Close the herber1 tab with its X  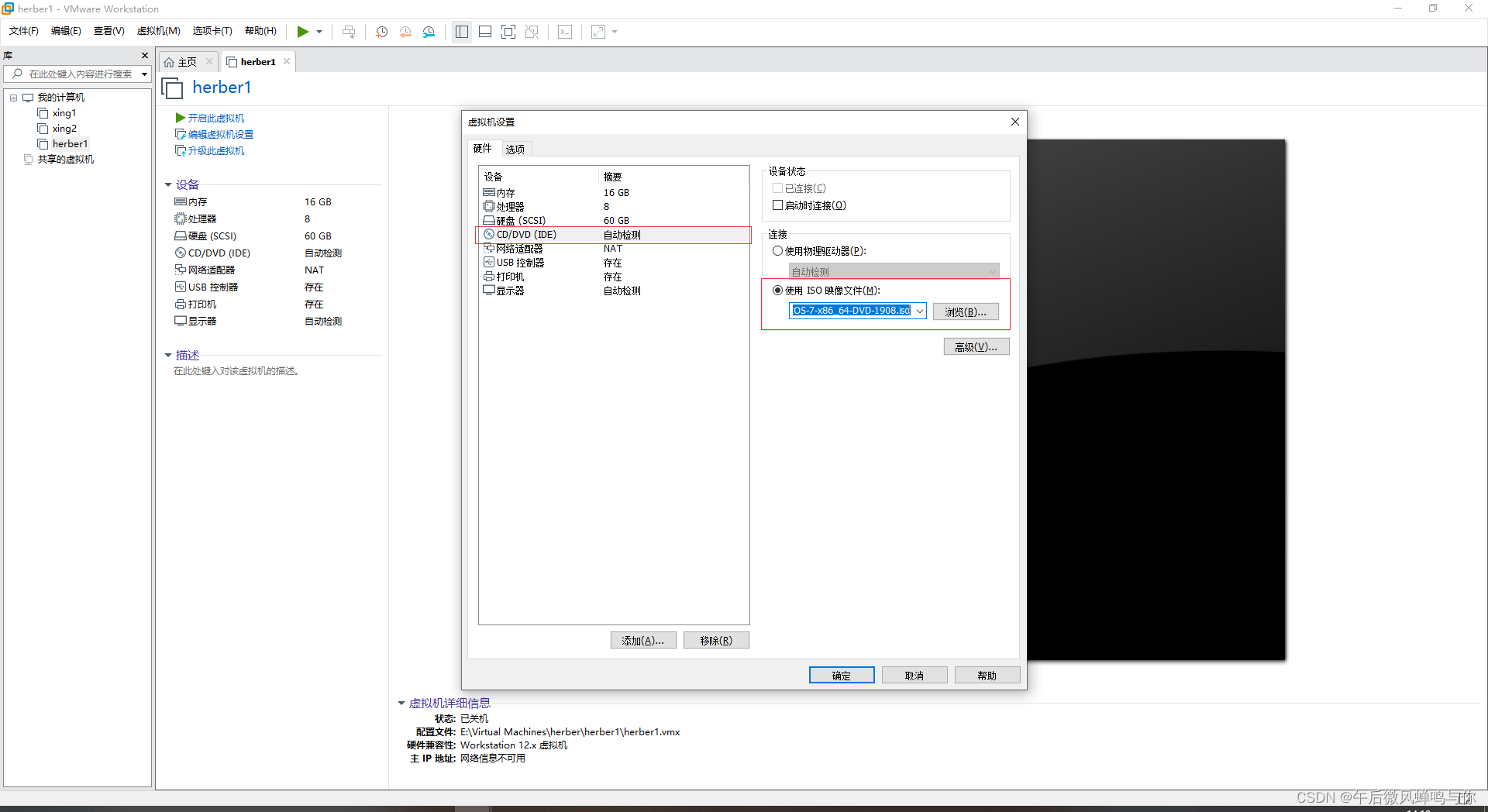(x=287, y=61)
